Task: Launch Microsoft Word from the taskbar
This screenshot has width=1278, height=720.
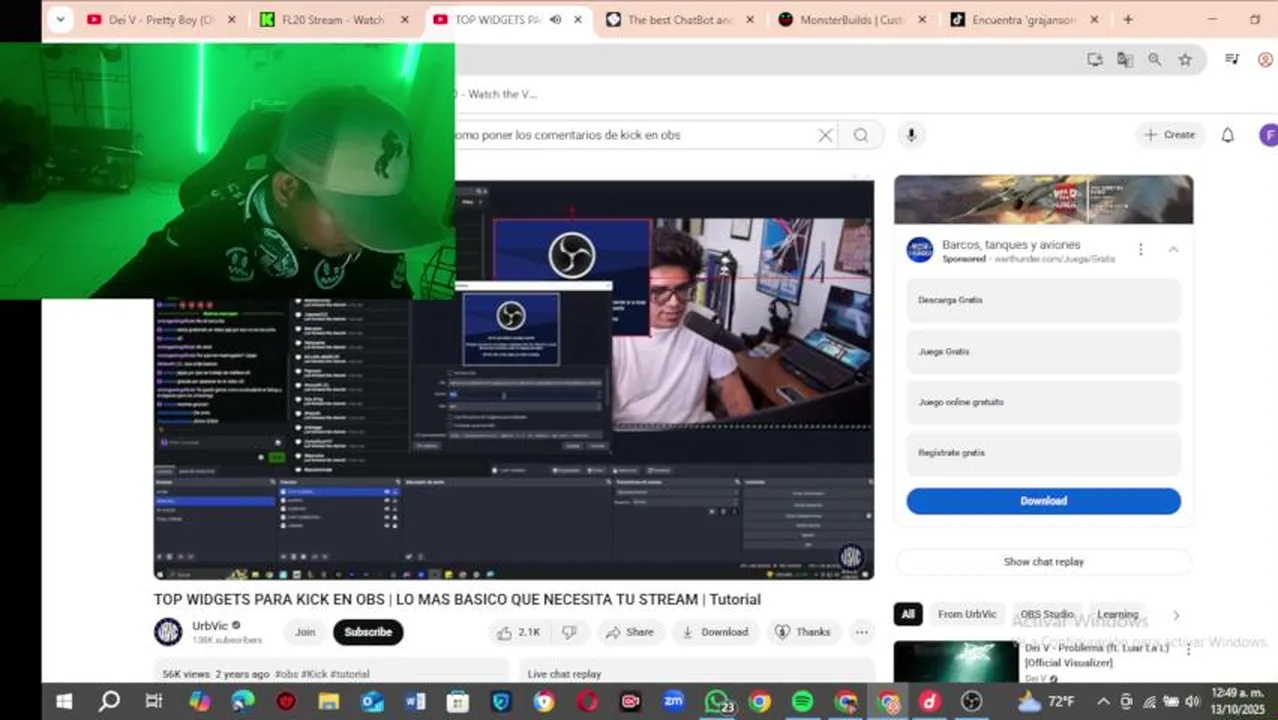Action: (x=415, y=702)
